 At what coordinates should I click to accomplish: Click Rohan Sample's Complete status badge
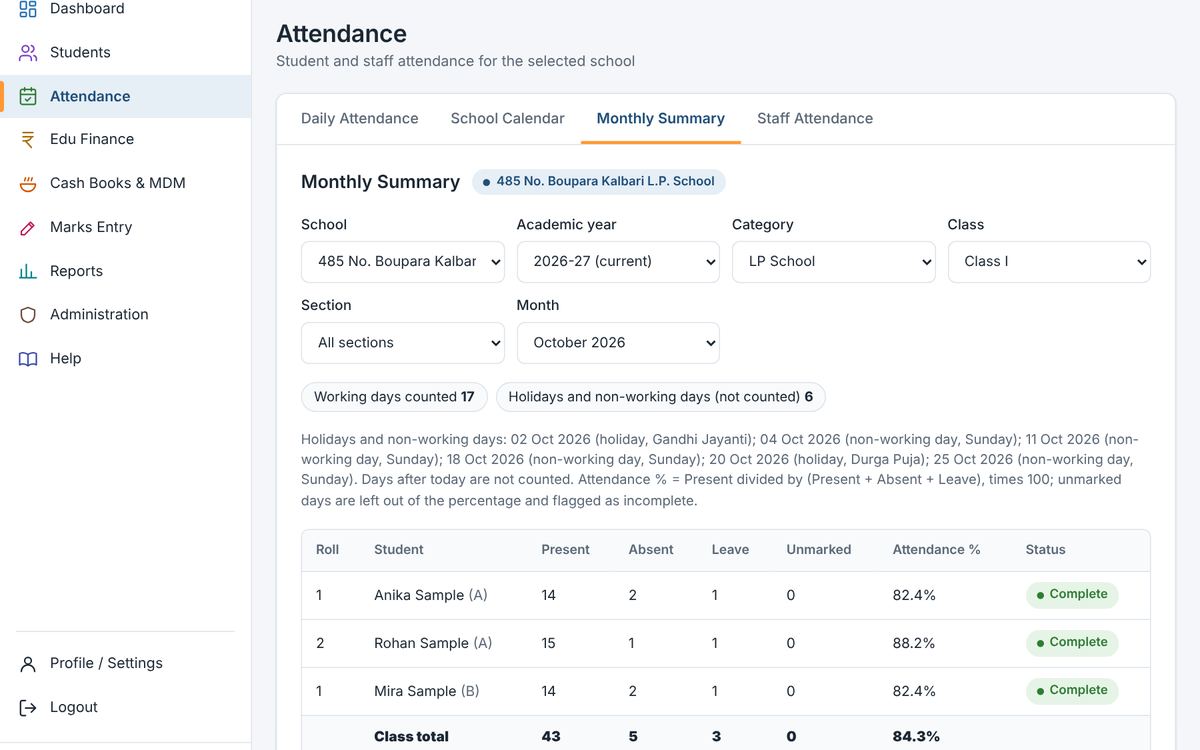(x=1072, y=643)
